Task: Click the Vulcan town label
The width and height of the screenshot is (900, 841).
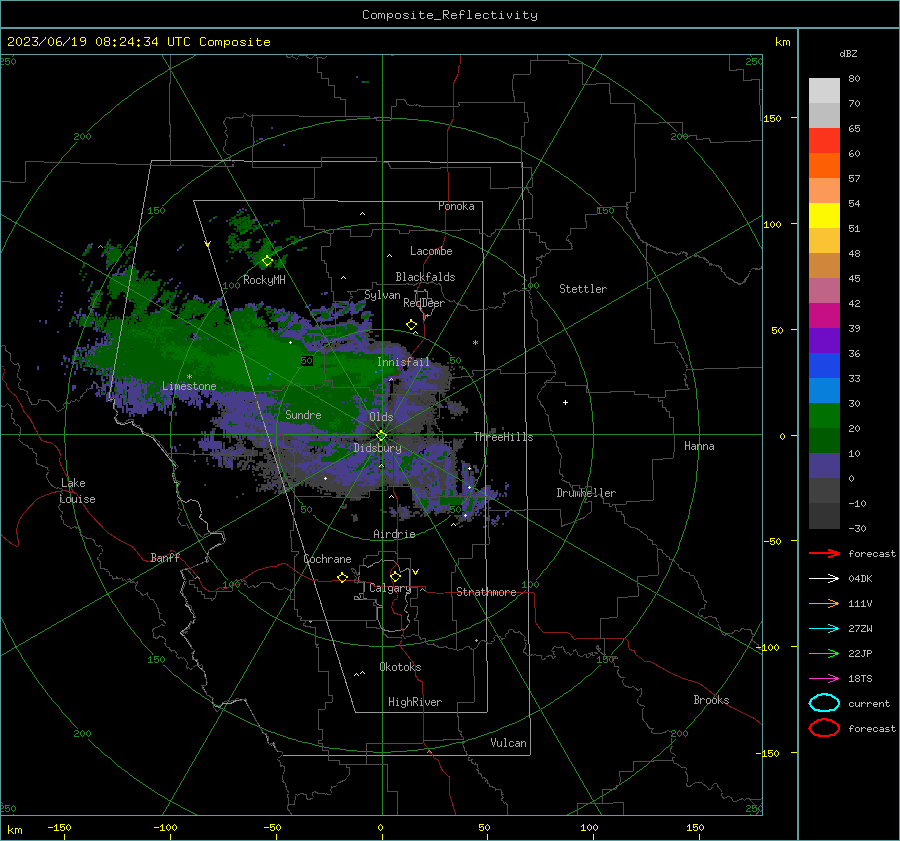Action: (508, 743)
